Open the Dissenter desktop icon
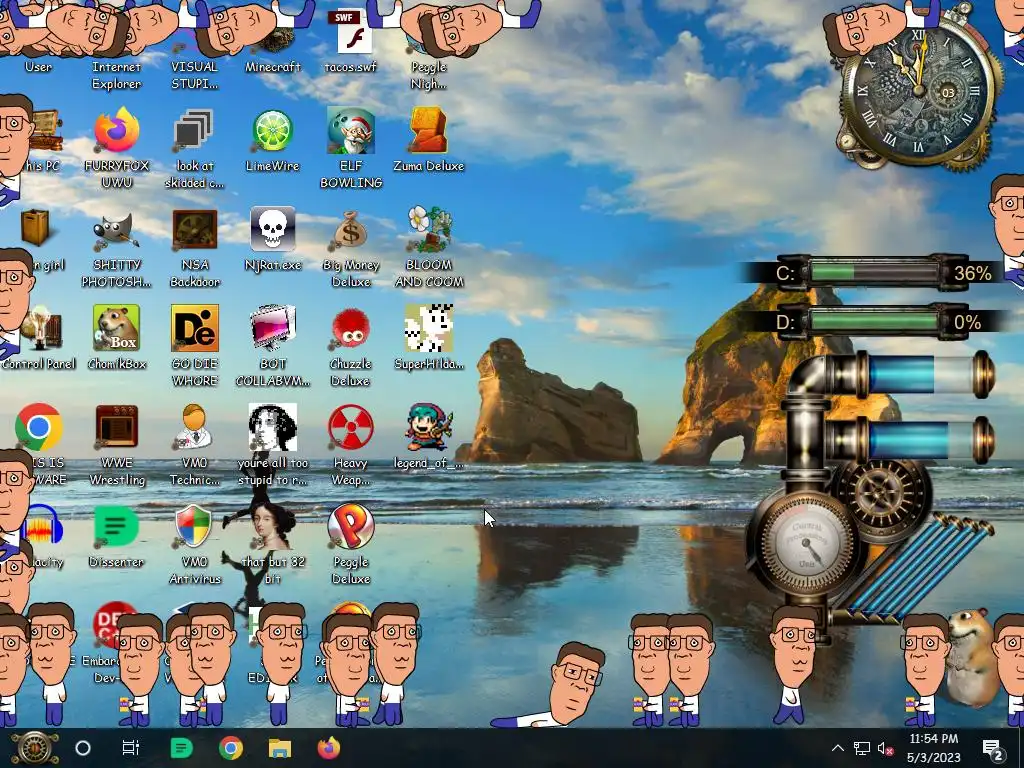Screen dimensions: 1024x768 pyautogui.click(x=116, y=526)
